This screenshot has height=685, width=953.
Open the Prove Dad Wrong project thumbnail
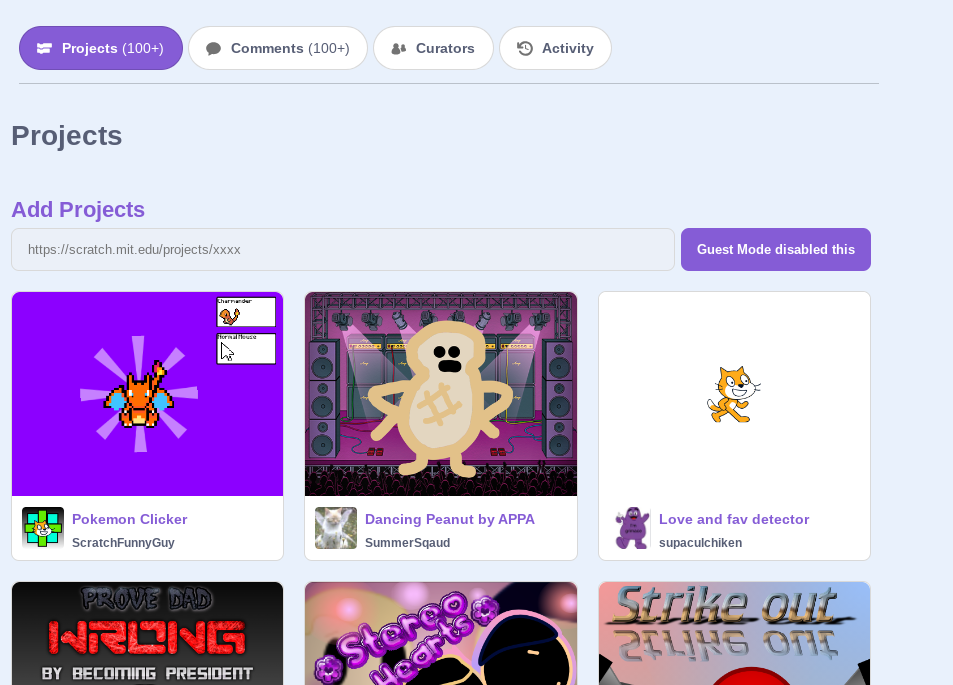(x=147, y=633)
